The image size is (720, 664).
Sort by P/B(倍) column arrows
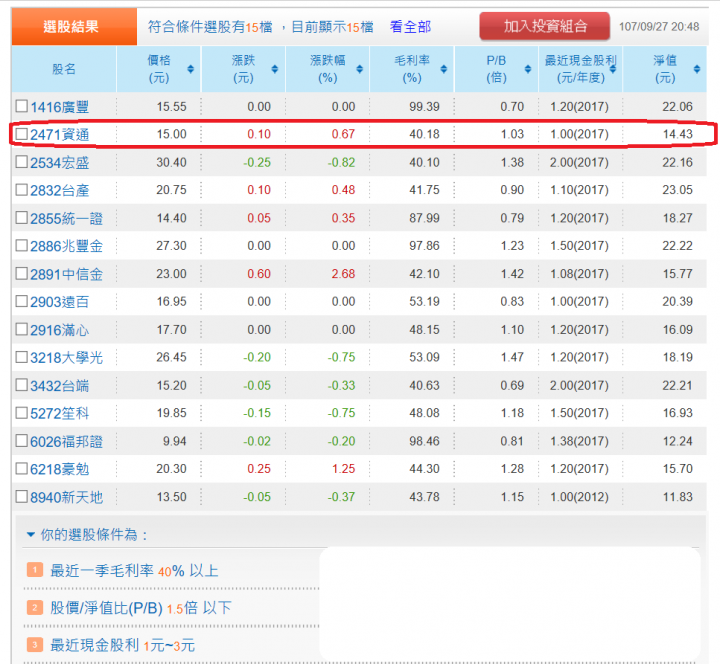pyautogui.click(x=528, y=69)
